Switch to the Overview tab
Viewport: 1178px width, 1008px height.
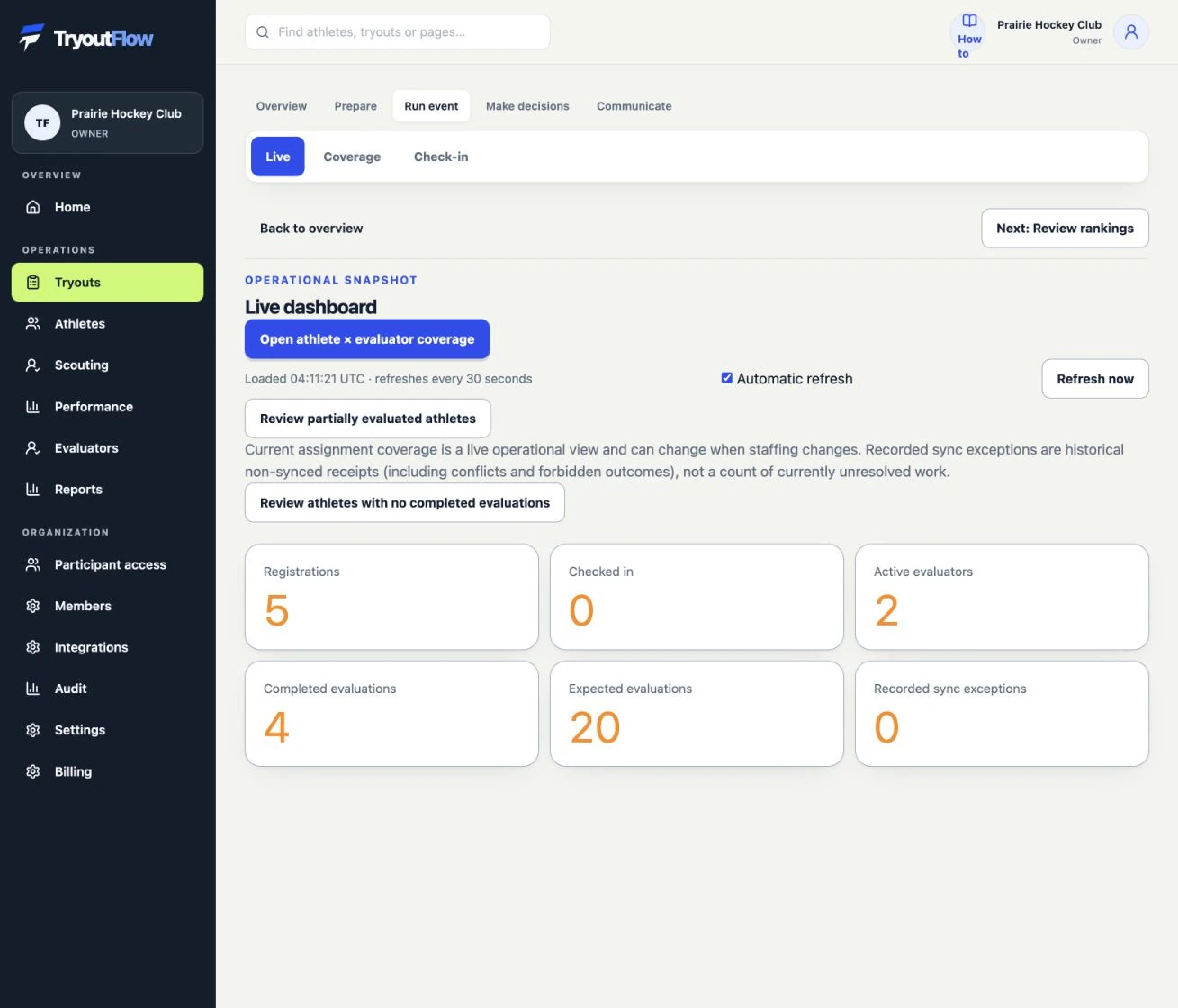[x=282, y=106]
